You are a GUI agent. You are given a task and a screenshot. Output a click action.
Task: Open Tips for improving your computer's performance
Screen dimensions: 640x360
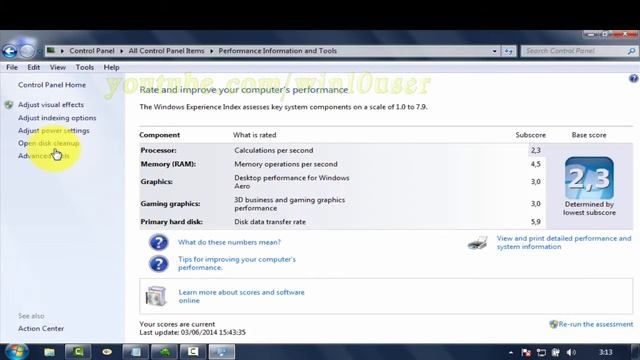pyautogui.click(x=237, y=264)
